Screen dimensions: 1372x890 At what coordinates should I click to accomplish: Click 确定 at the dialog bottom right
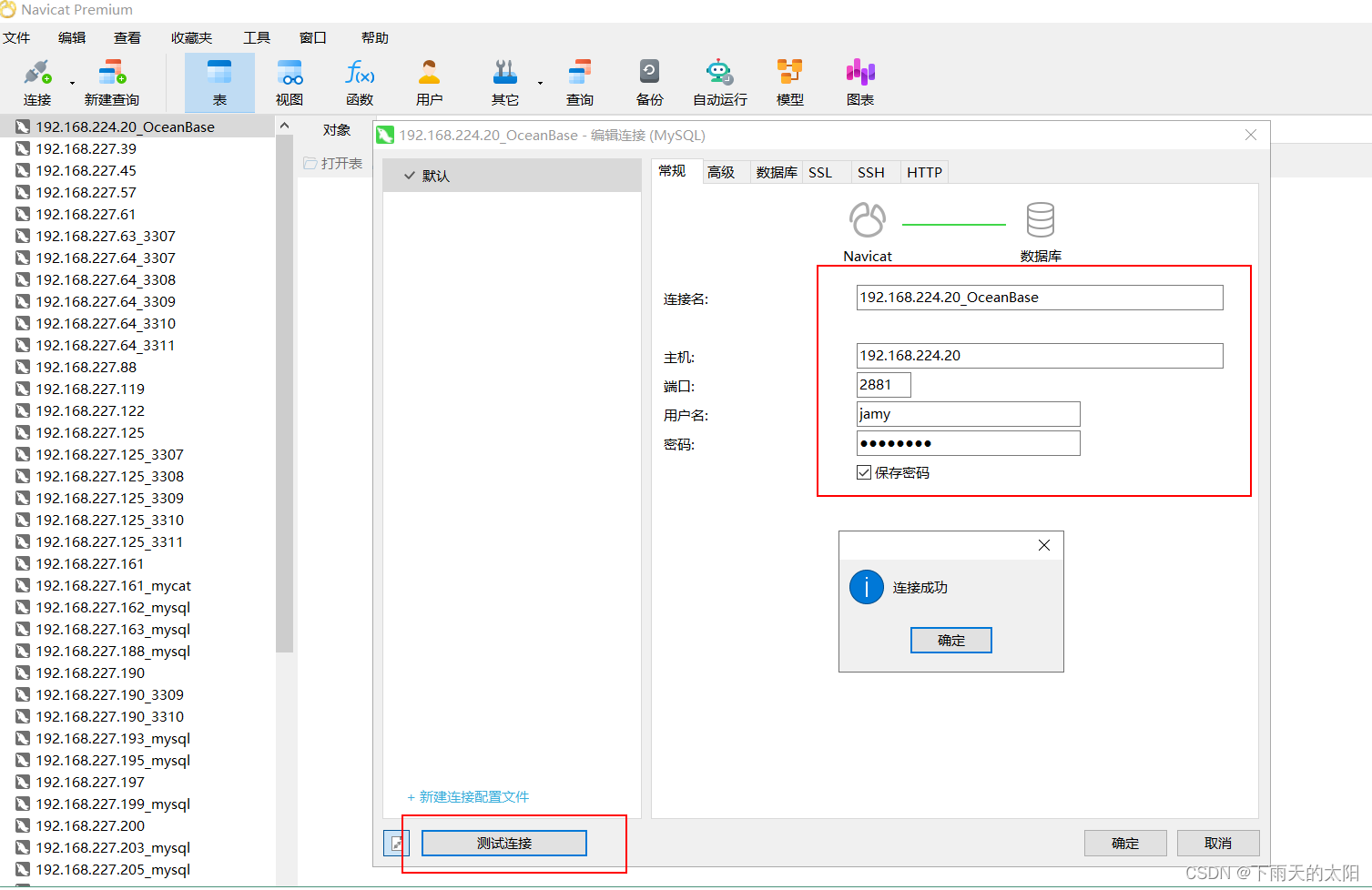click(1125, 844)
